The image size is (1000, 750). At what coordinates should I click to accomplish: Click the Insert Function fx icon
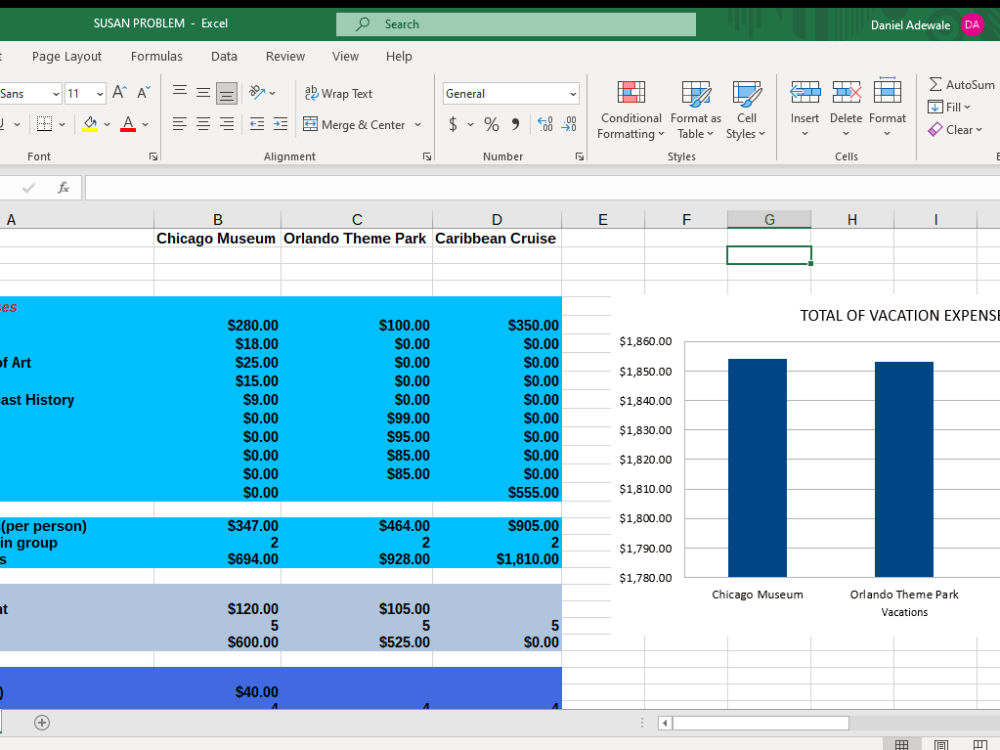pyautogui.click(x=64, y=188)
